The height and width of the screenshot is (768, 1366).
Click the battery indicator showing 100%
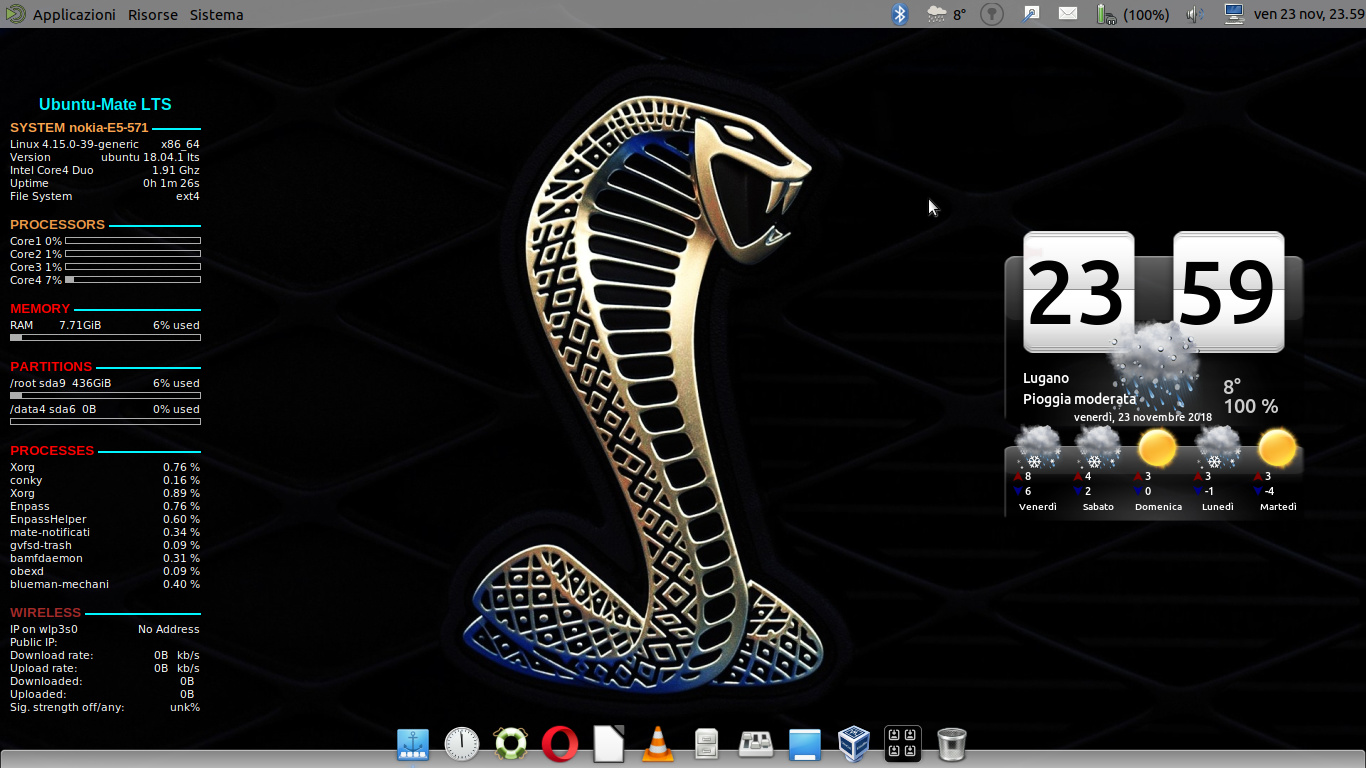click(1133, 14)
